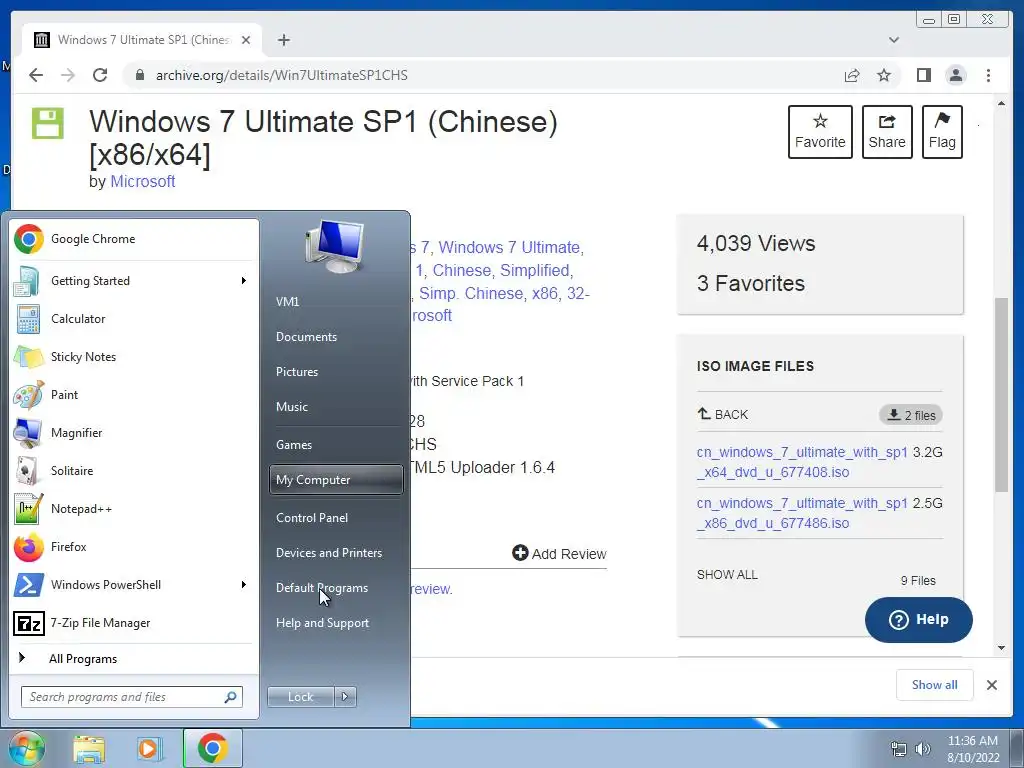Open Magnifier tool
This screenshot has width=1024, height=768.
click(x=134, y=432)
